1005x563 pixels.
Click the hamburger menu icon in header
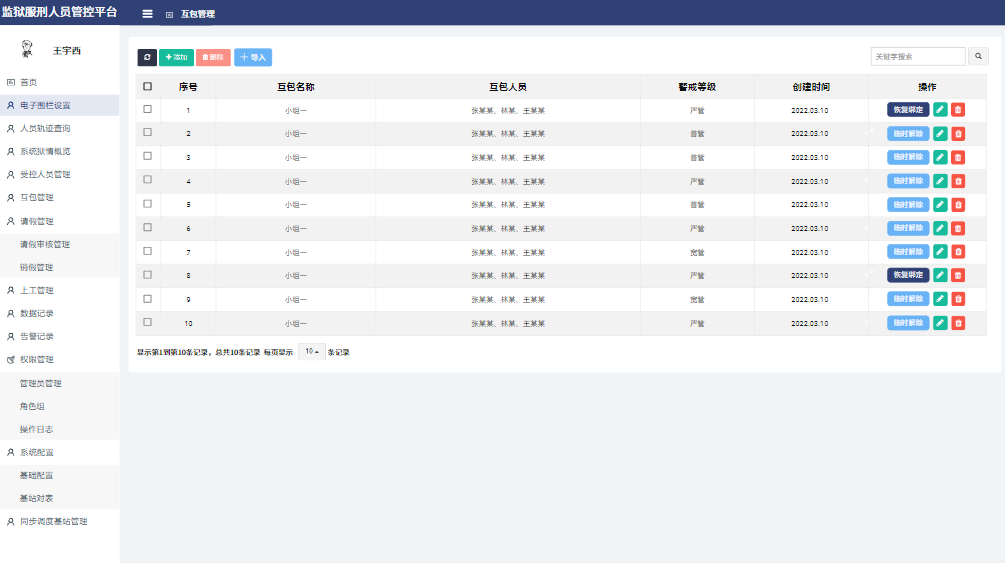(148, 14)
